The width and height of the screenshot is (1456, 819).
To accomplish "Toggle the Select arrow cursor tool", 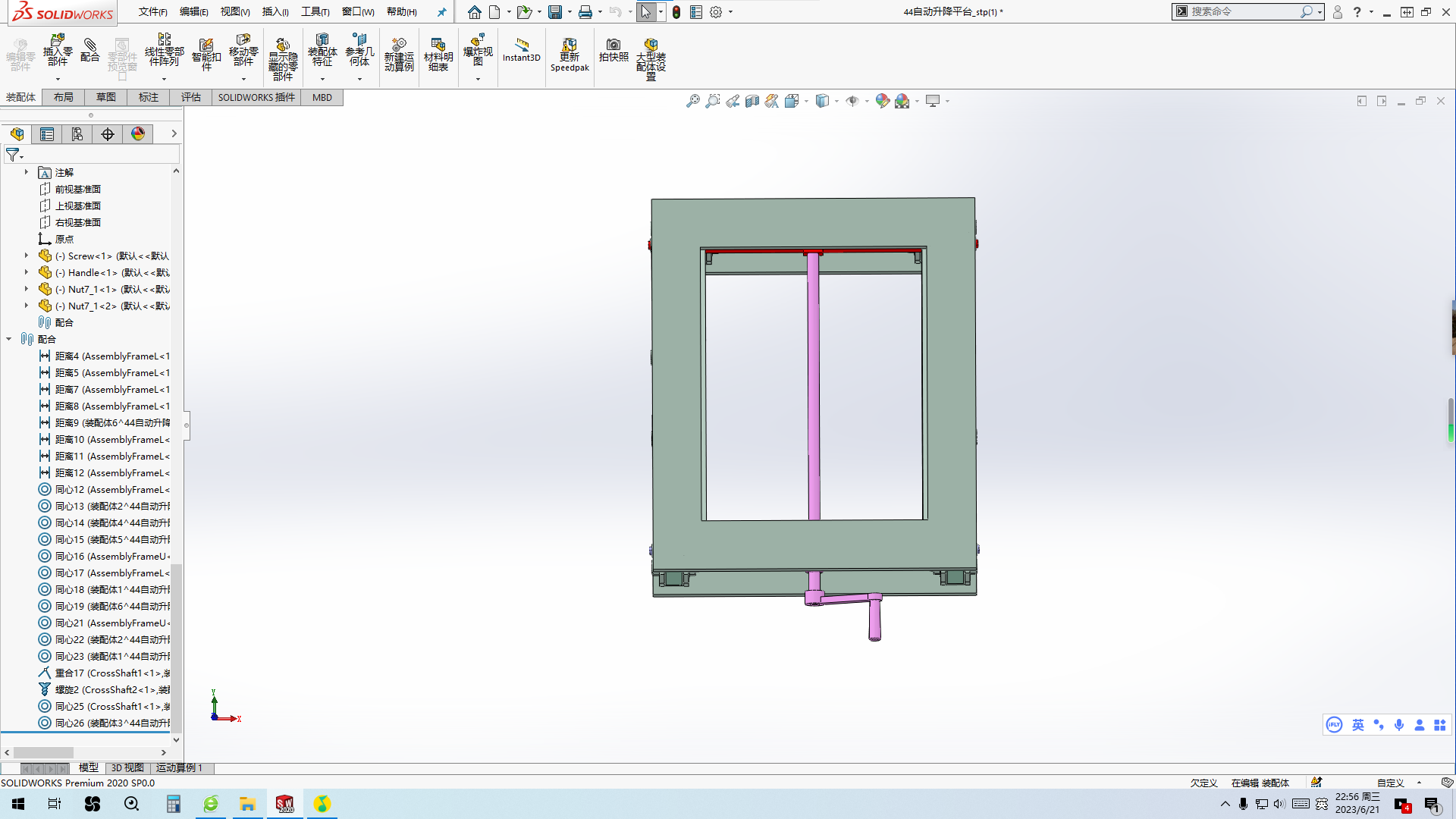I will (x=646, y=12).
